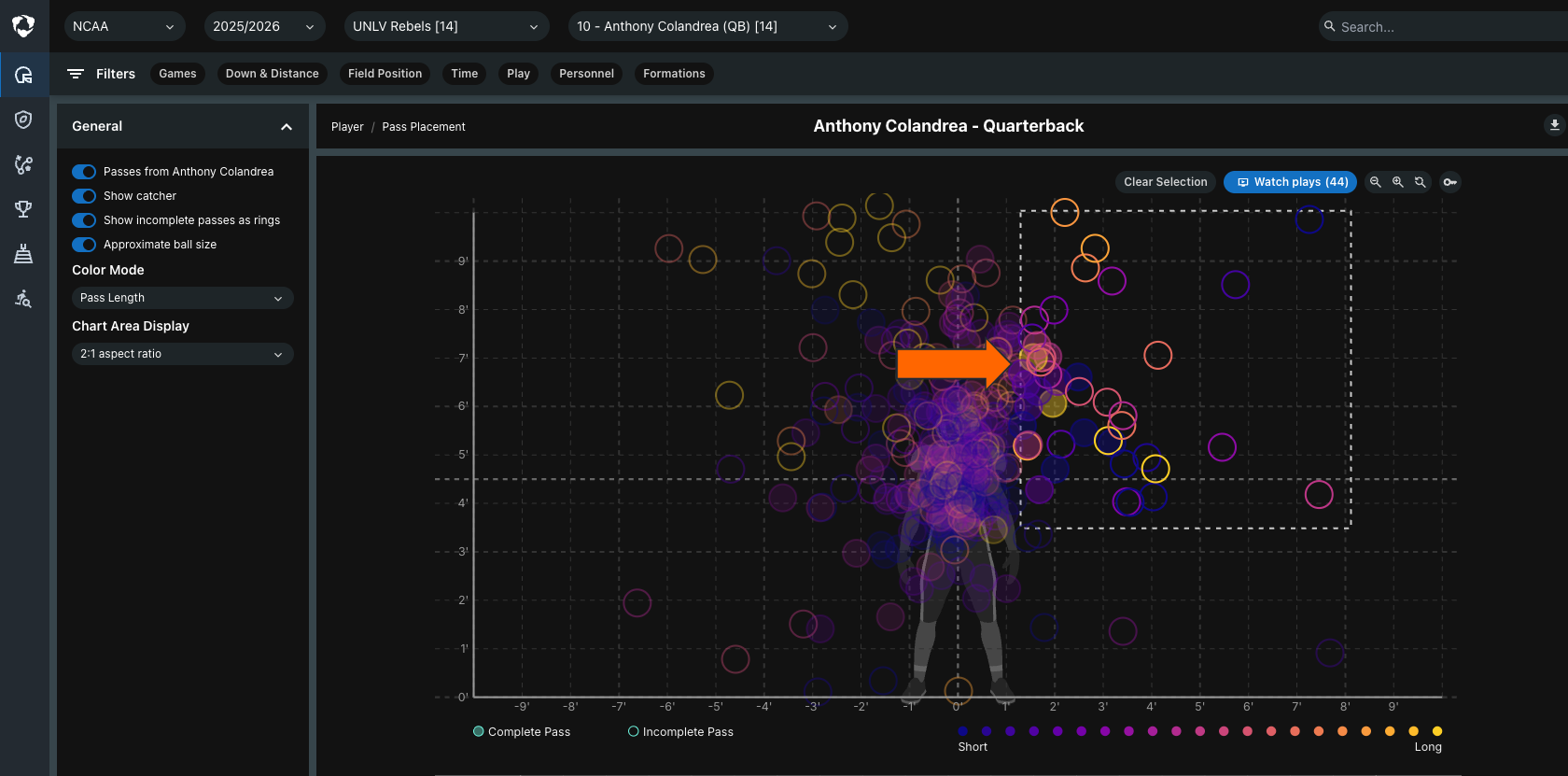Click the Incomplete Pass legend item
The image size is (1568, 776).
[680, 732]
